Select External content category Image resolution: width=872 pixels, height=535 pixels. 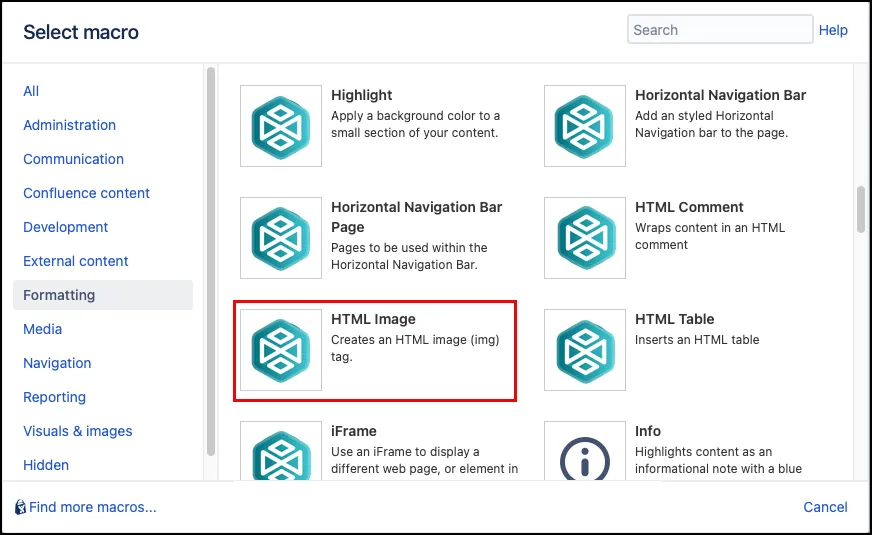76,261
